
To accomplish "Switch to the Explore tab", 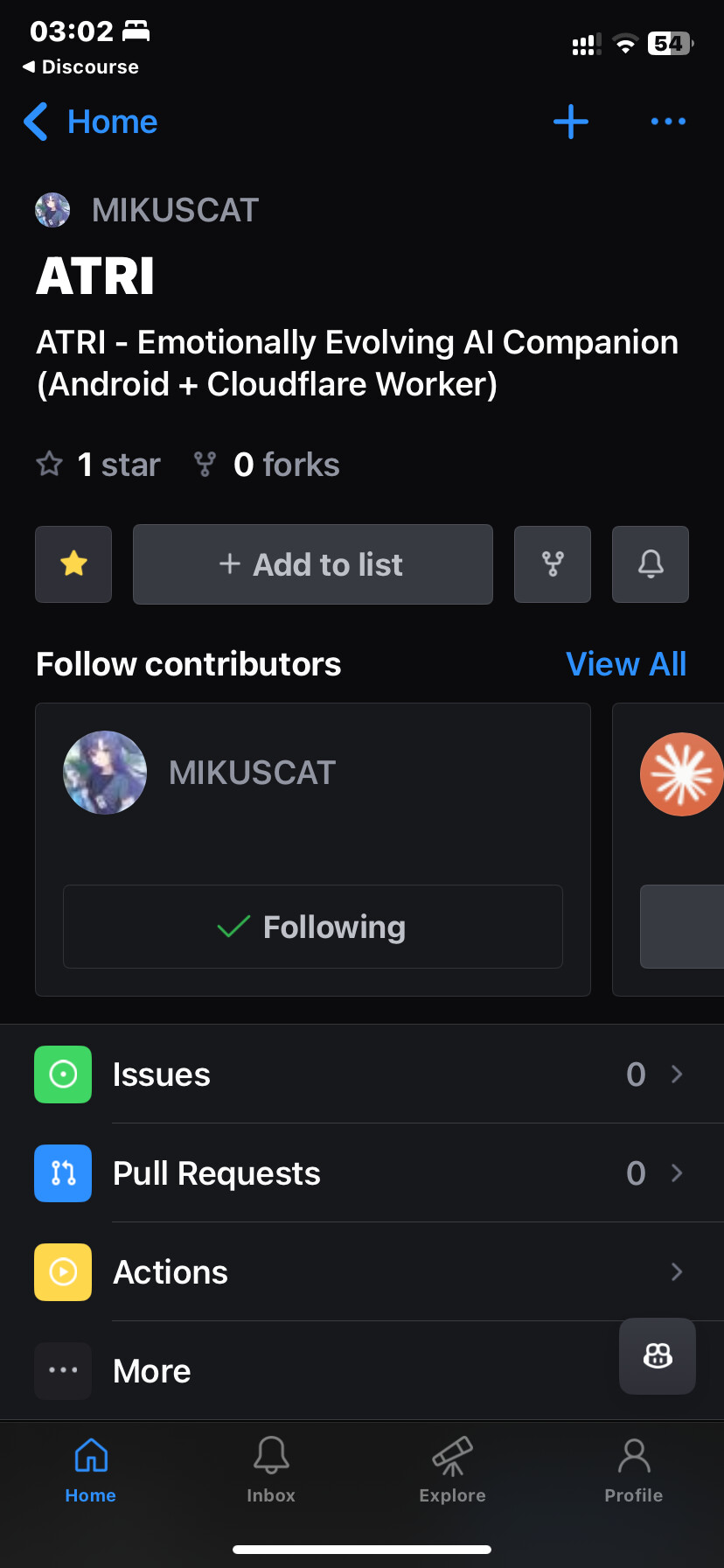I will [452, 1470].
